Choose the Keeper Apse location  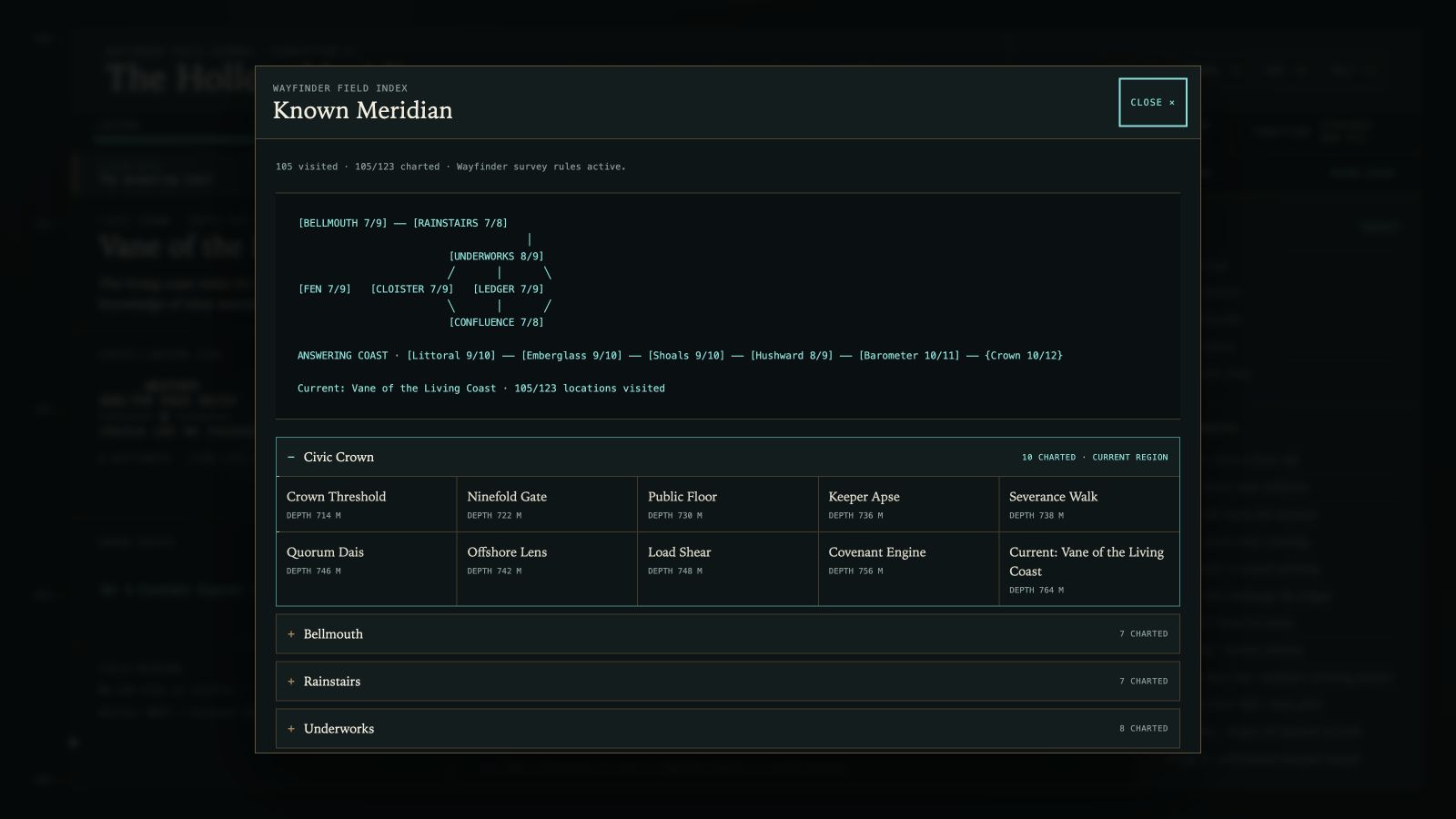click(908, 504)
